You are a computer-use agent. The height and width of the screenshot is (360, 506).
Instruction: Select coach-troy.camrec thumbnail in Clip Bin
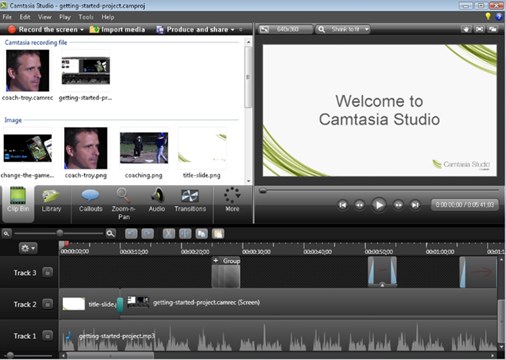point(28,71)
